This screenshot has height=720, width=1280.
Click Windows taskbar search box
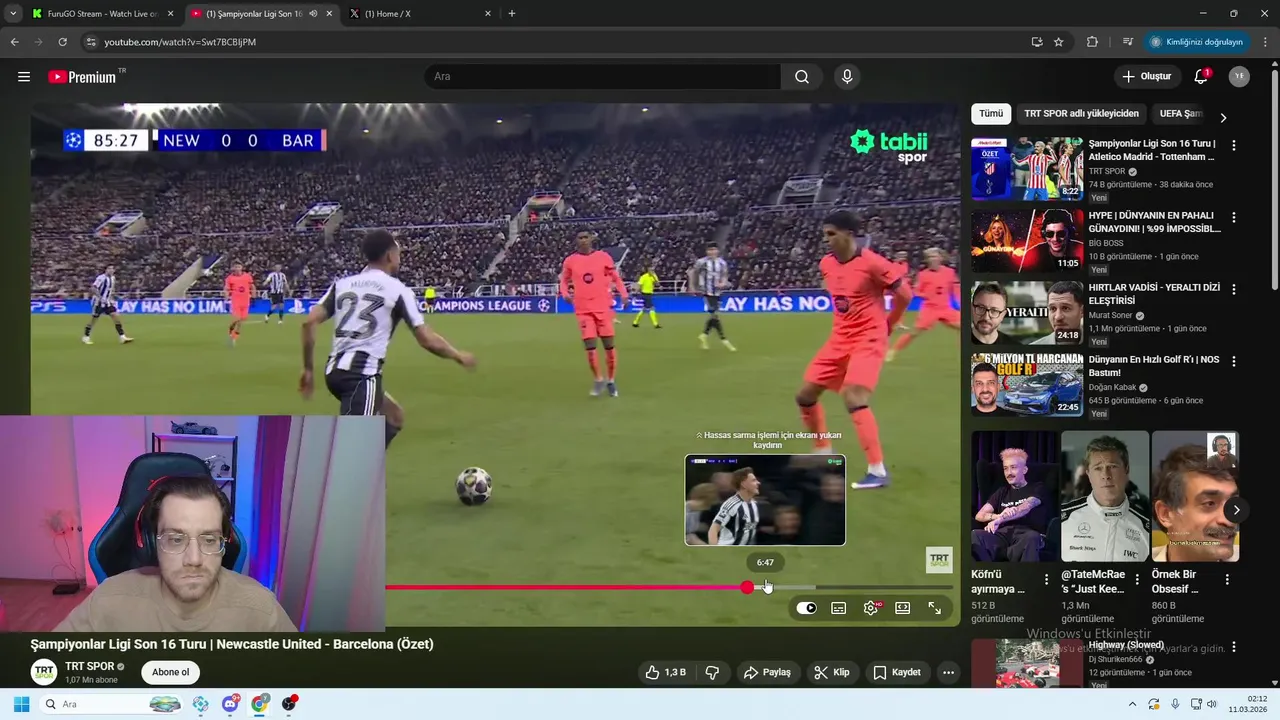(111, 704)
